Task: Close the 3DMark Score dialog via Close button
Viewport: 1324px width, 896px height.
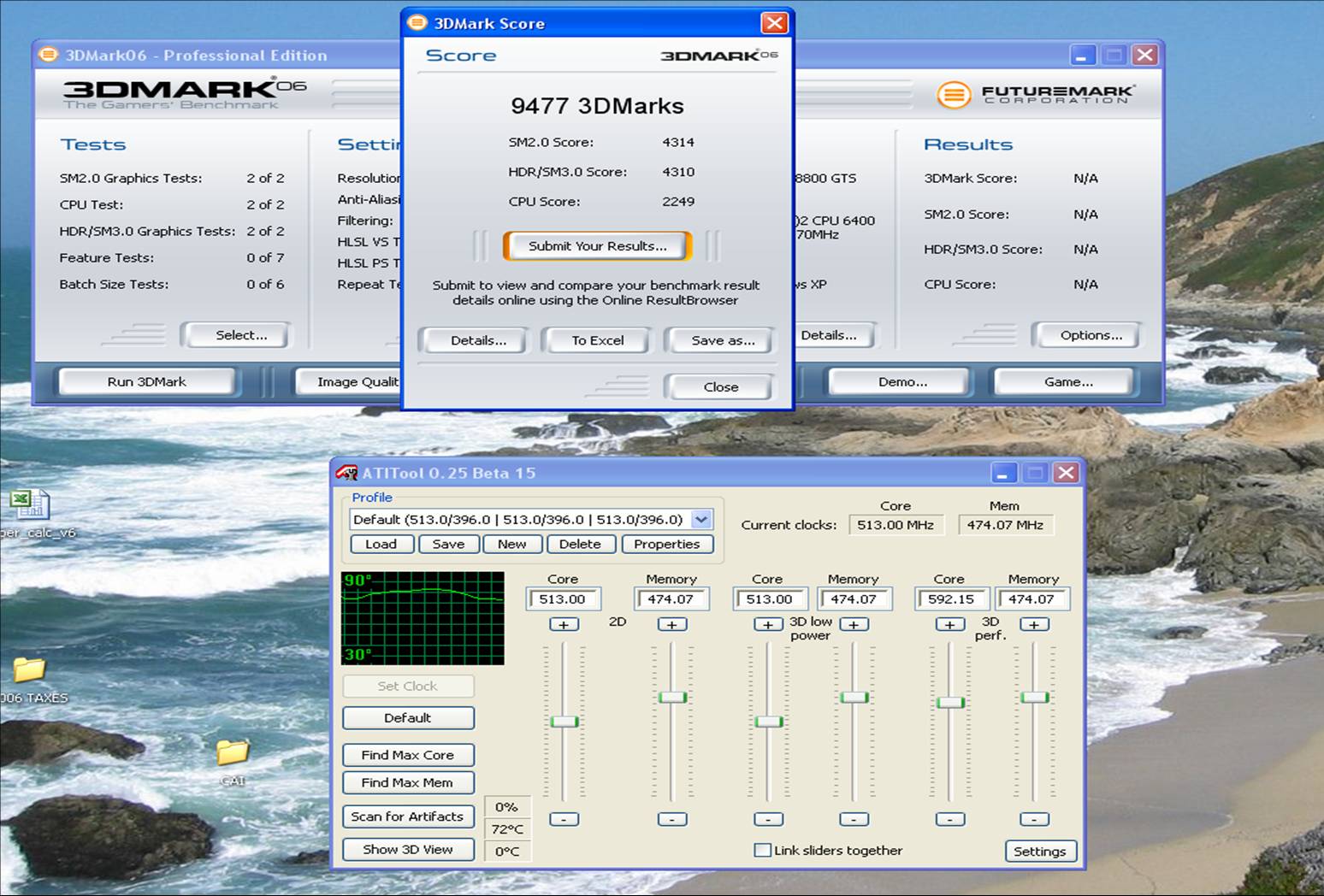Action: 720,386
